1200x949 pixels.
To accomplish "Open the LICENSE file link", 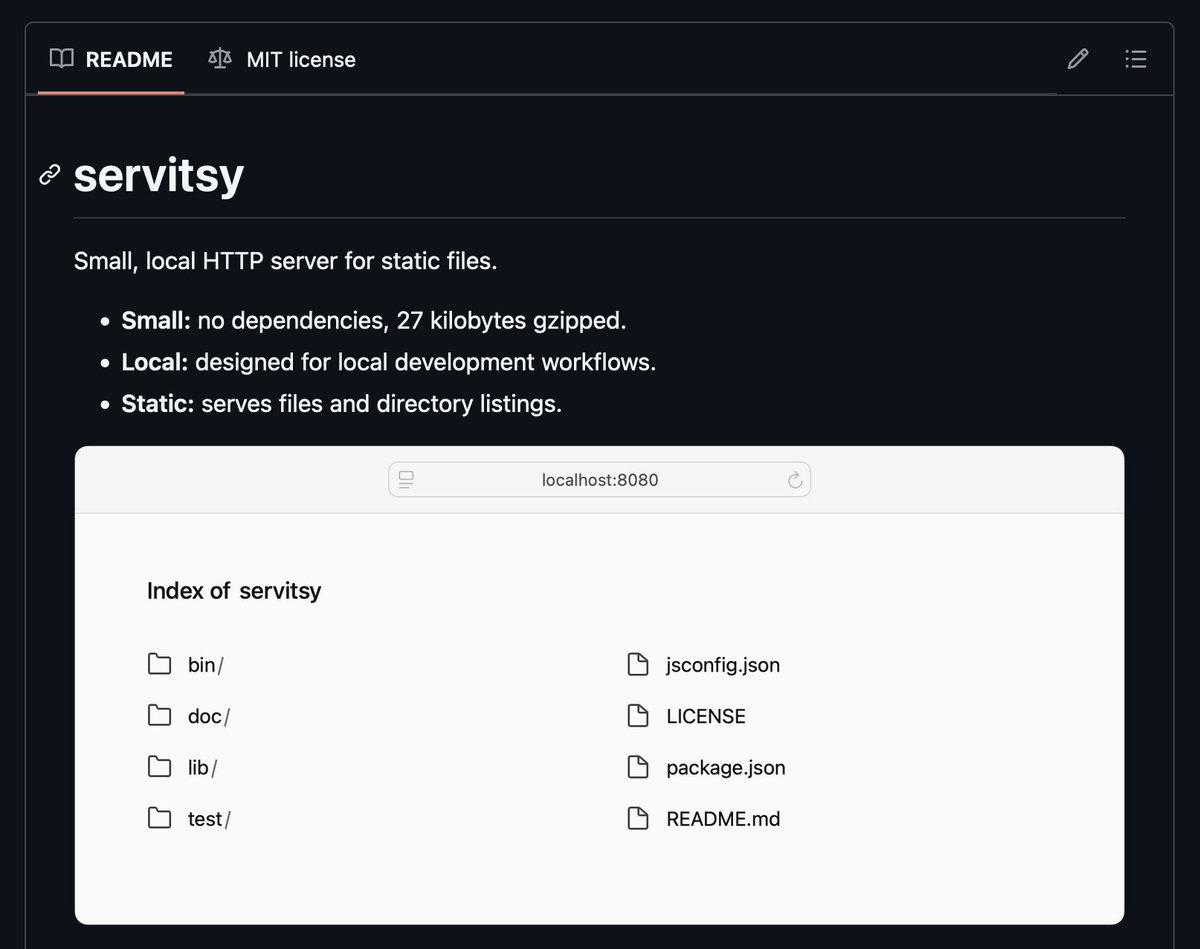I will coord(706,716).
